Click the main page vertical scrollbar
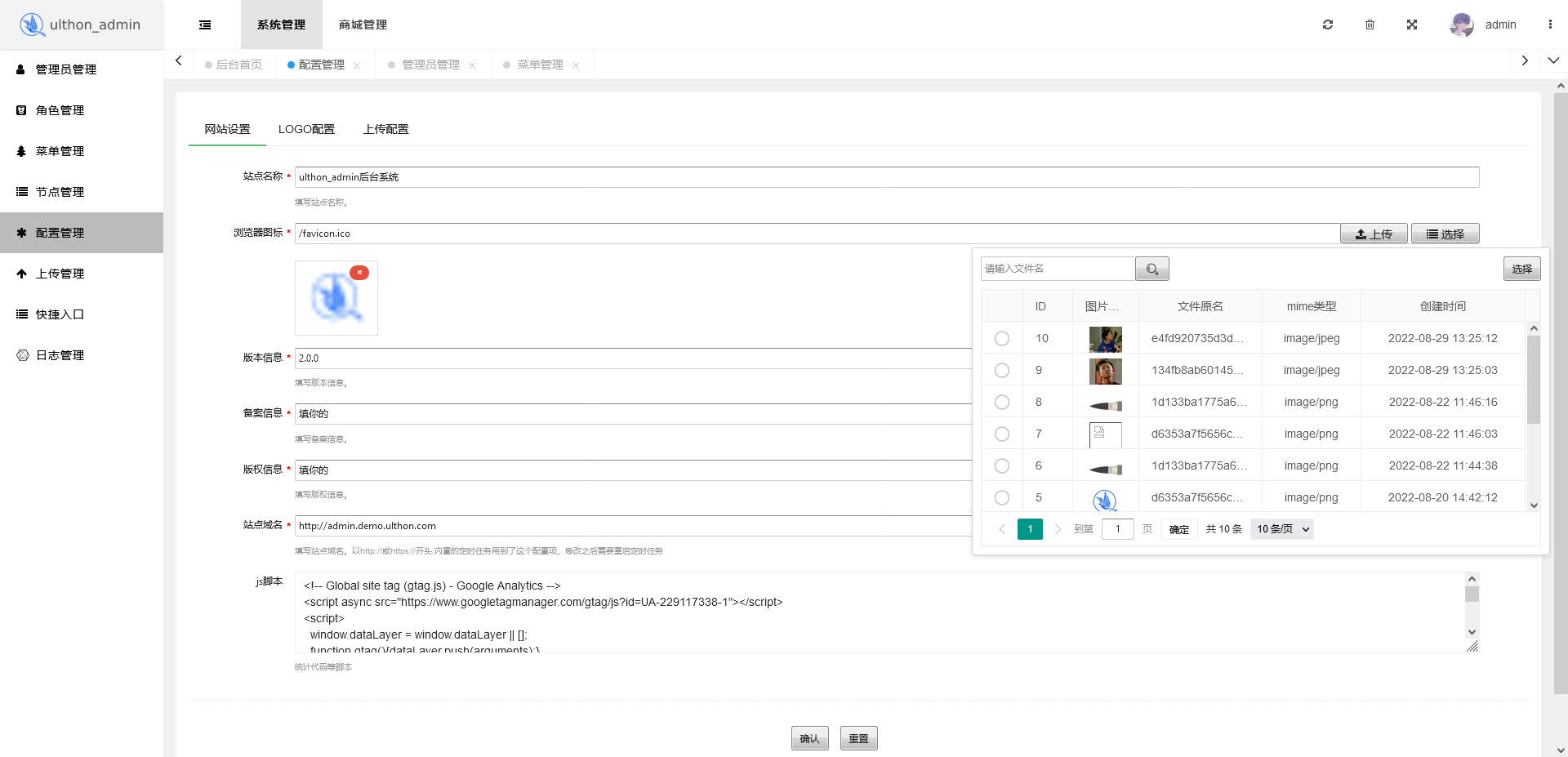1568x757 pixels. click(1561, 392)
